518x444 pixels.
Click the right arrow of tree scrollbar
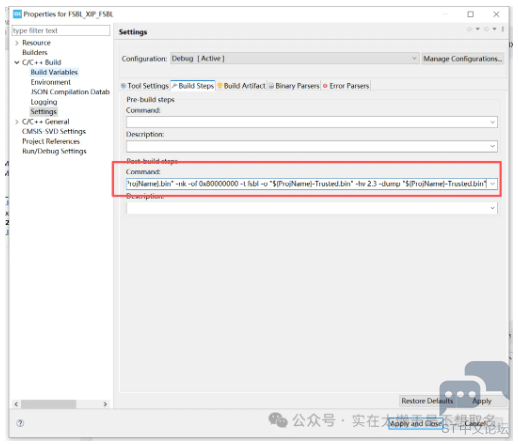point(105,404)
